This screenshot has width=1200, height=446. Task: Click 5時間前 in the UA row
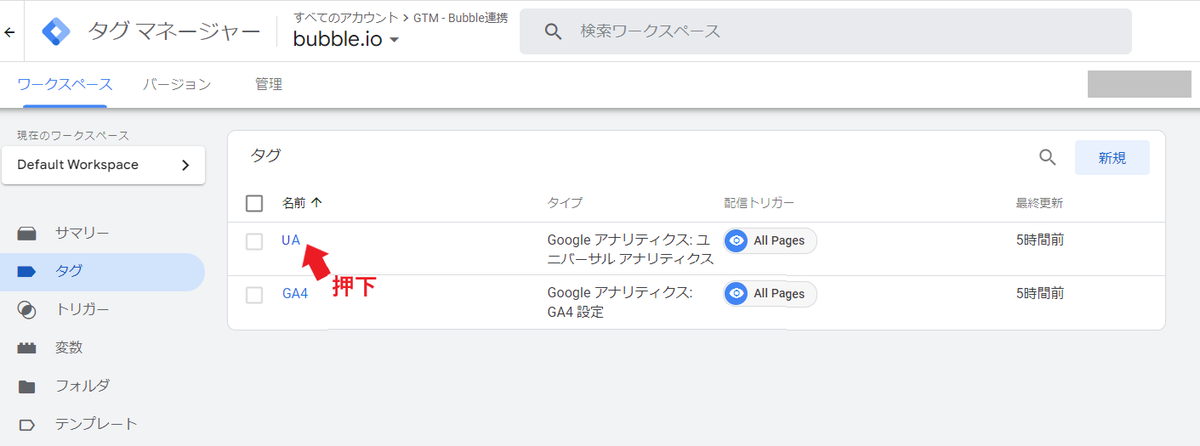(1039, 241)
